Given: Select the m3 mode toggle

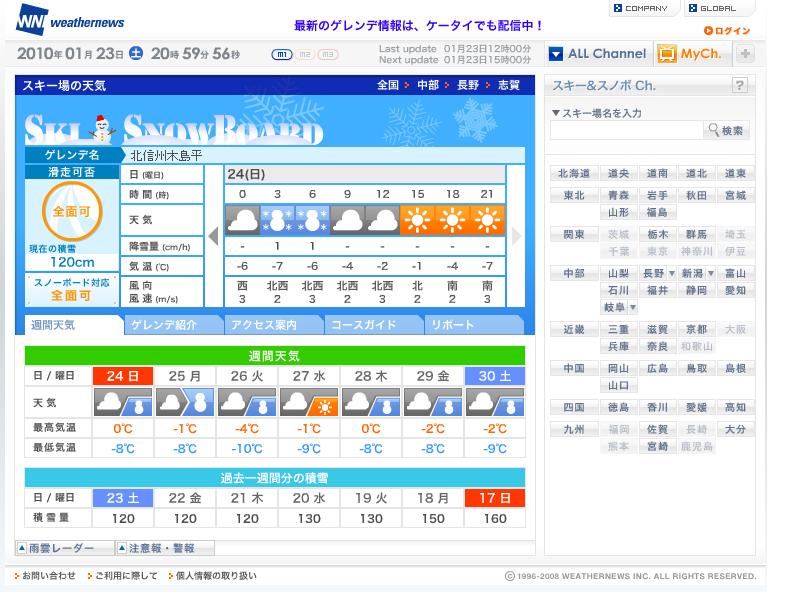Looking at the screenshot, I should (x=328, y=55).
